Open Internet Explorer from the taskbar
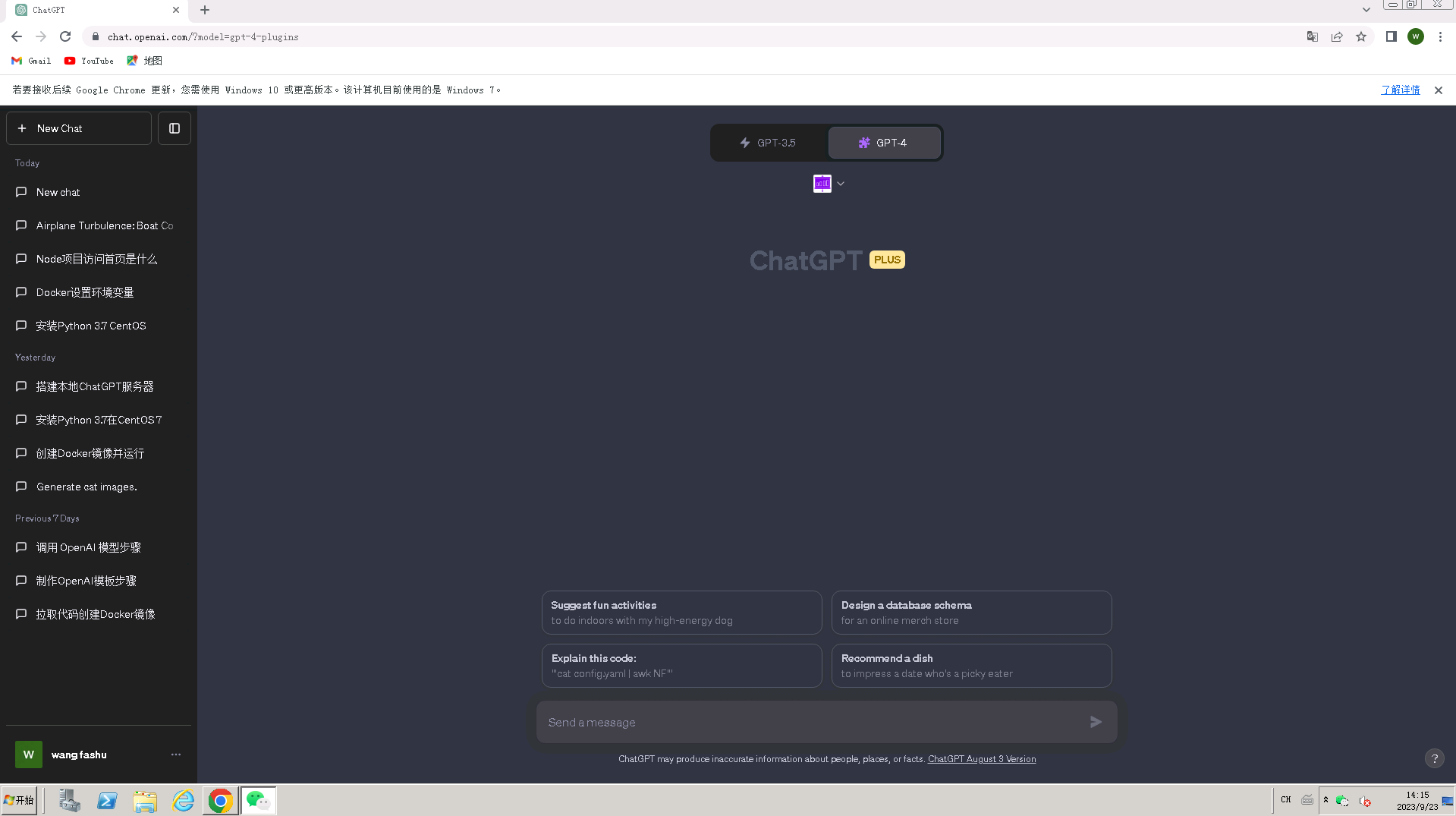Screen dimensions: 1456x816 [183, 800]
